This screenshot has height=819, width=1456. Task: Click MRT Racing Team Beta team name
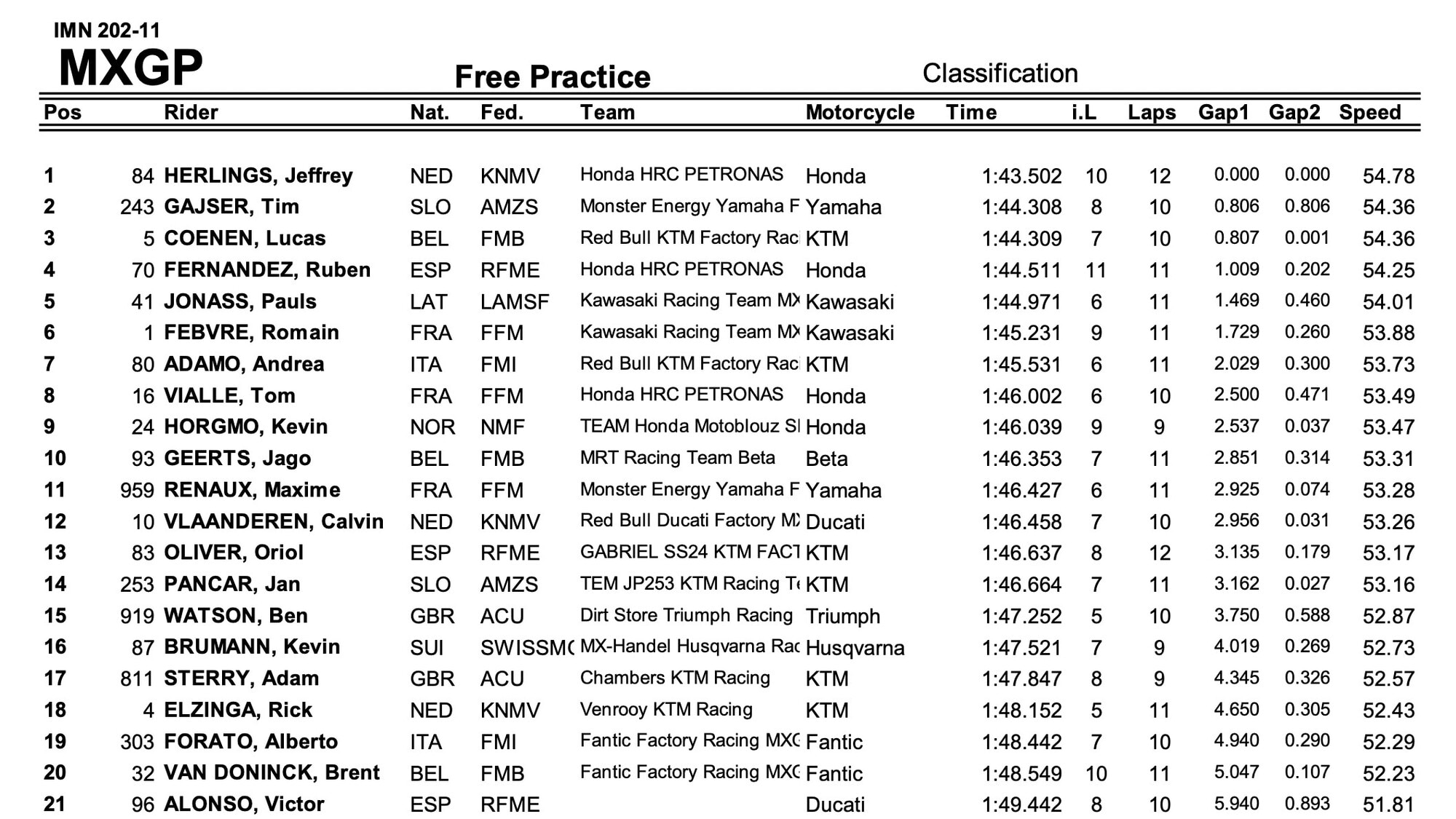coord(677,458)
